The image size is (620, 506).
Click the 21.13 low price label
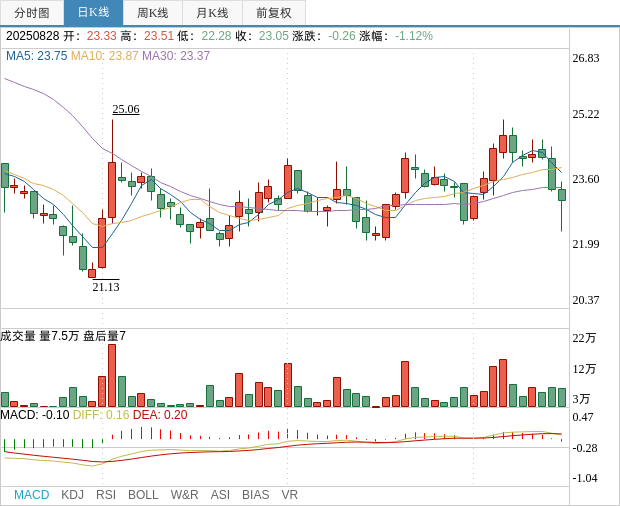(106, 287)
